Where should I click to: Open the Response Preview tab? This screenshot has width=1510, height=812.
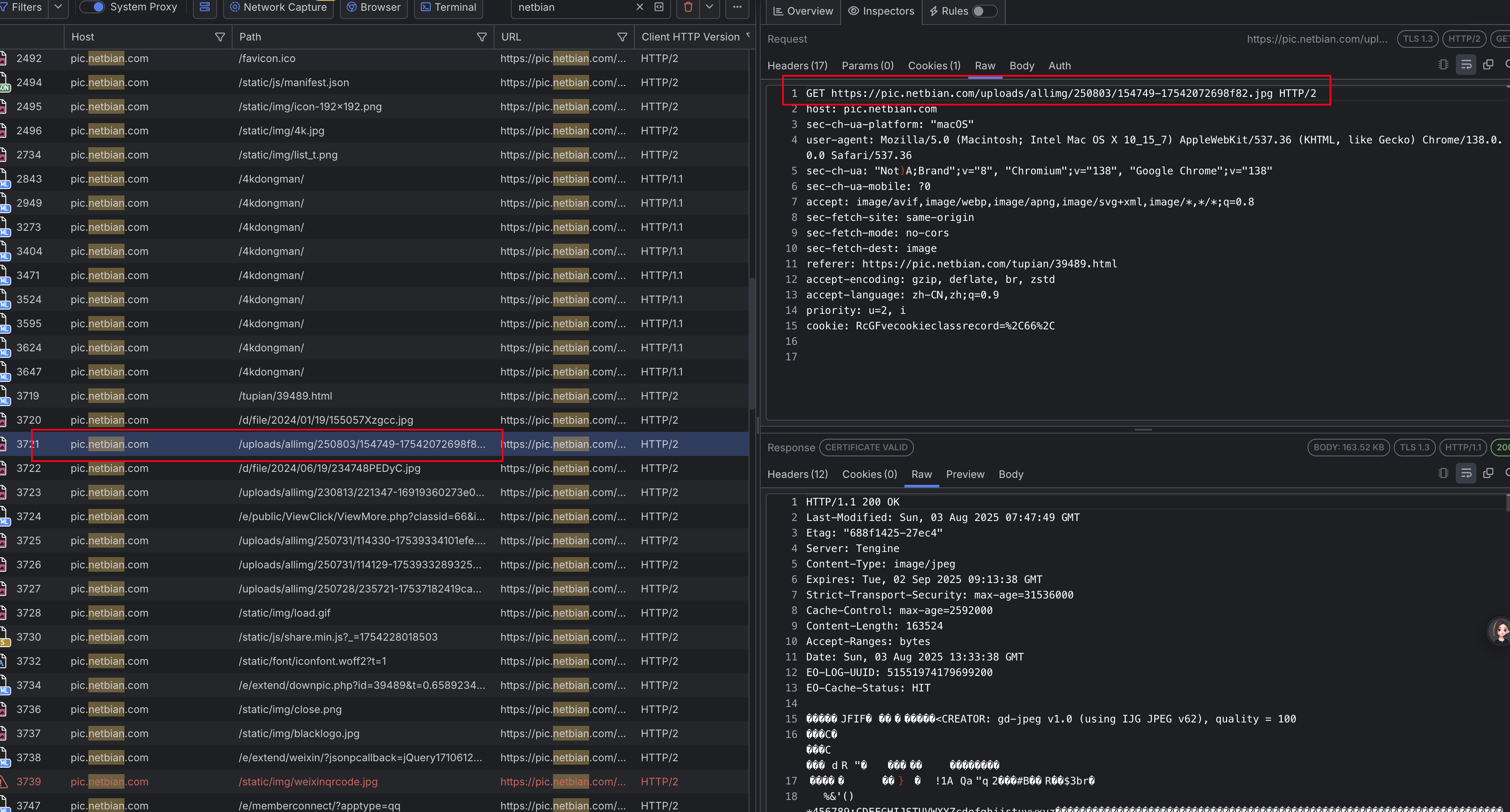tap(965, 474)
